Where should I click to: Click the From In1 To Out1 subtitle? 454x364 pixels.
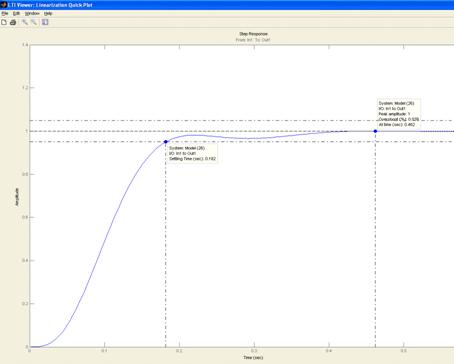(x=253, y=40)
